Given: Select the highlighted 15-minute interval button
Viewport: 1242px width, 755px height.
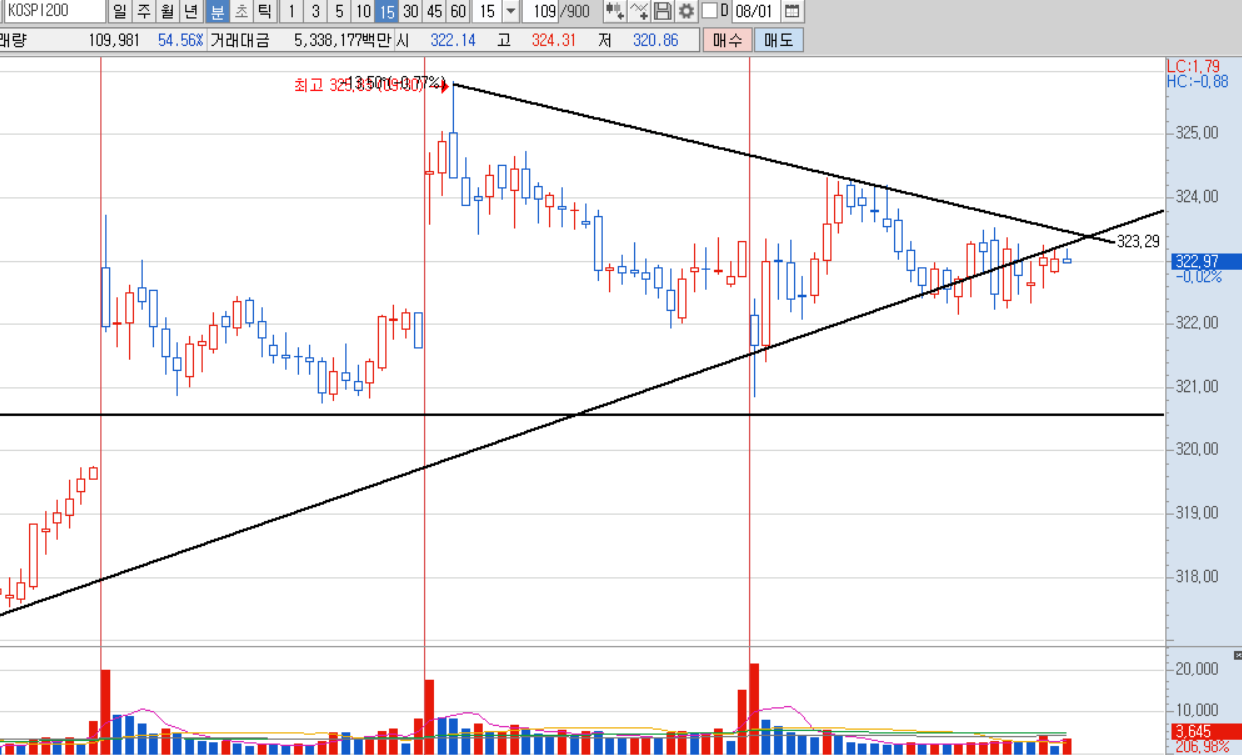Looking at the screenshot, I should [387, 11].
